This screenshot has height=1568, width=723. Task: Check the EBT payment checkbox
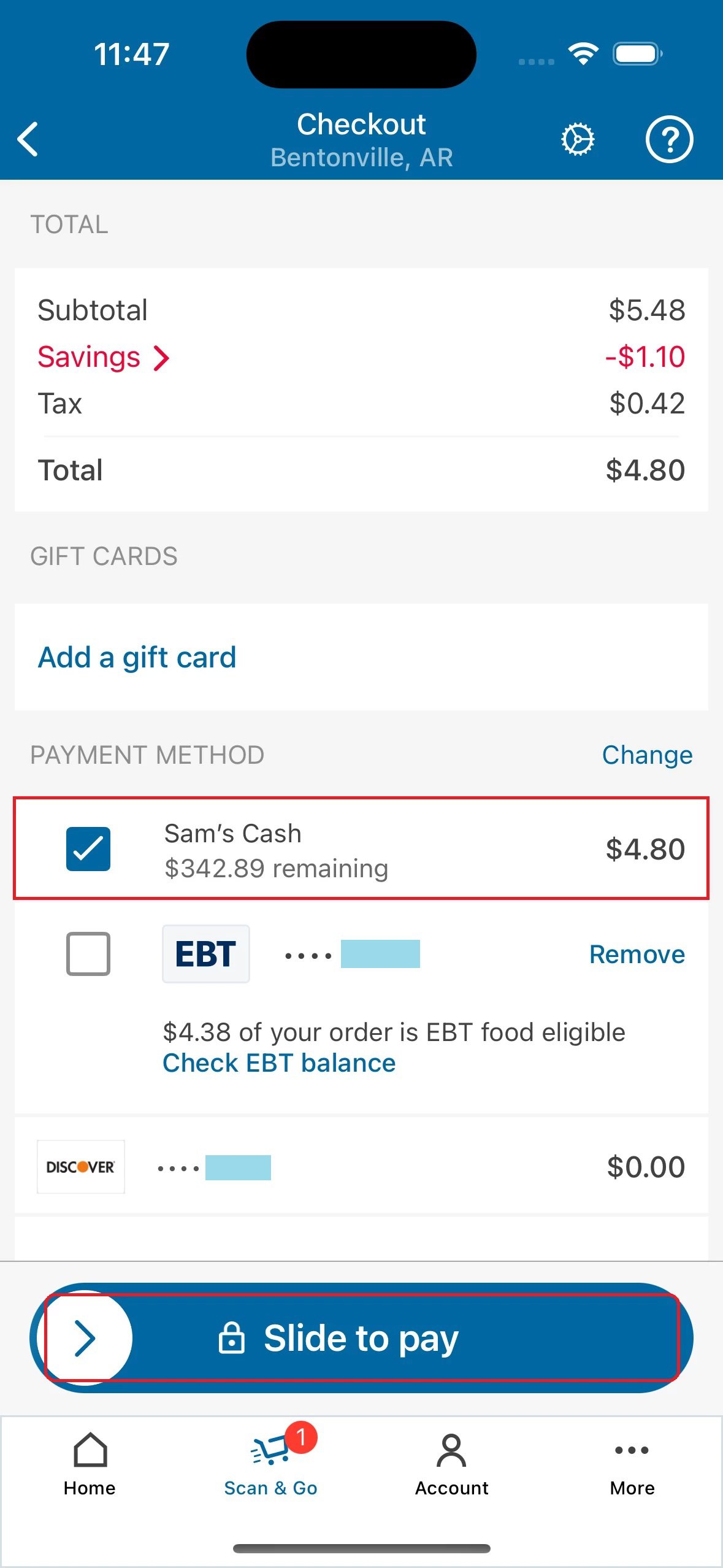coord(88,954)
